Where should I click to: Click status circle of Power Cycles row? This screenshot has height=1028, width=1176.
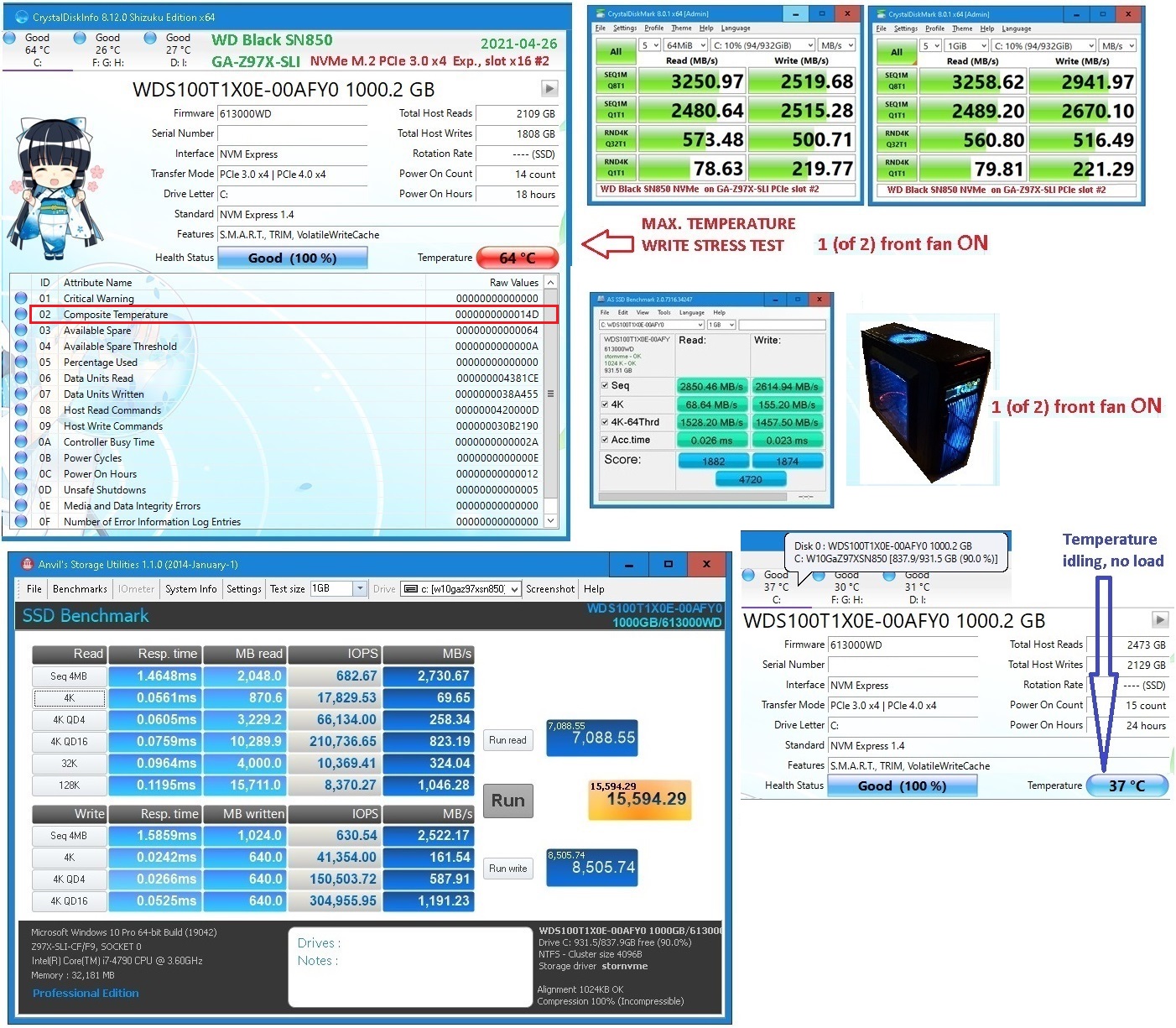click(x=21, y=457)
